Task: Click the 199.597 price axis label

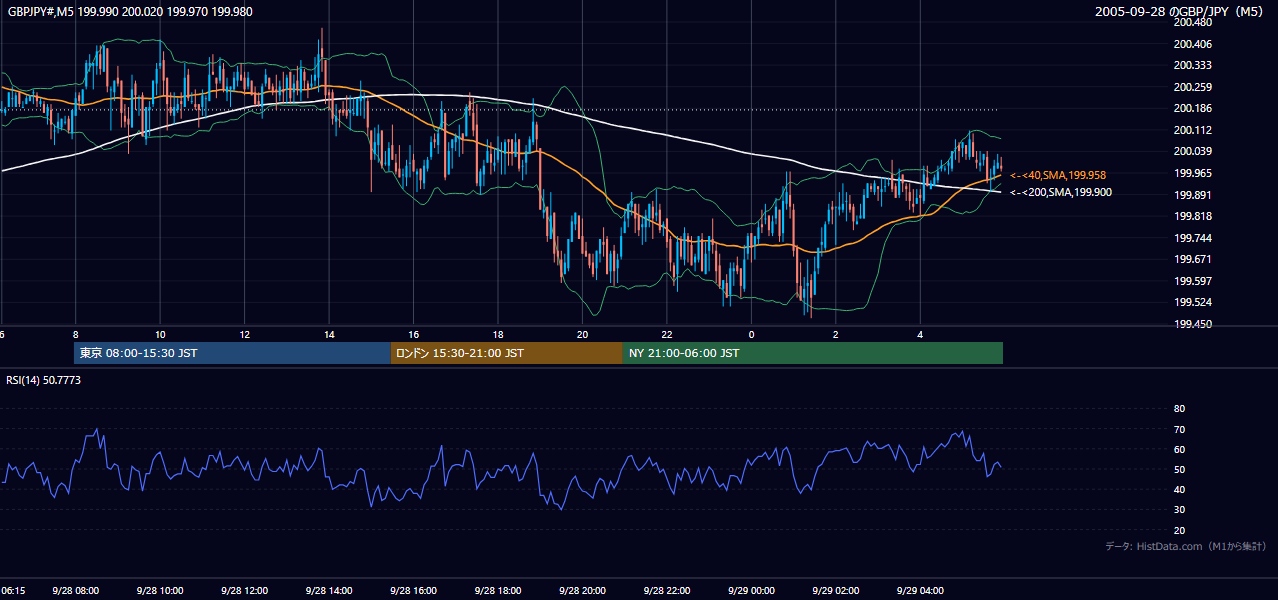Action: point(1192,281)
